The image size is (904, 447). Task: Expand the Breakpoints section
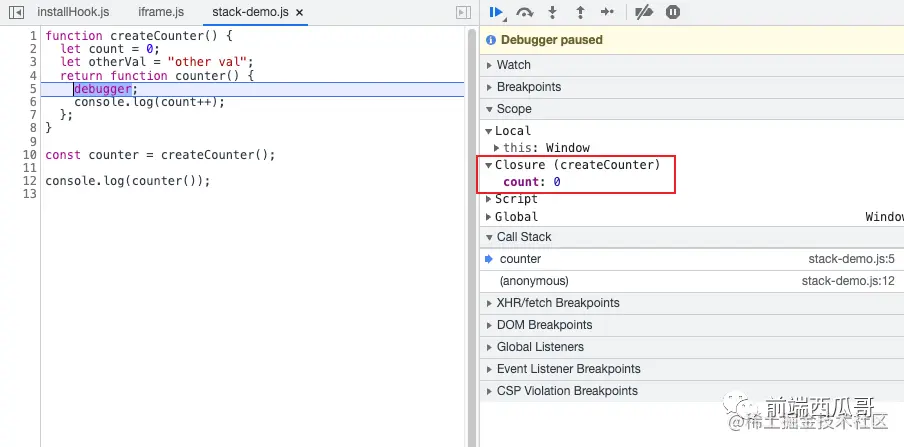click(691, 87)
